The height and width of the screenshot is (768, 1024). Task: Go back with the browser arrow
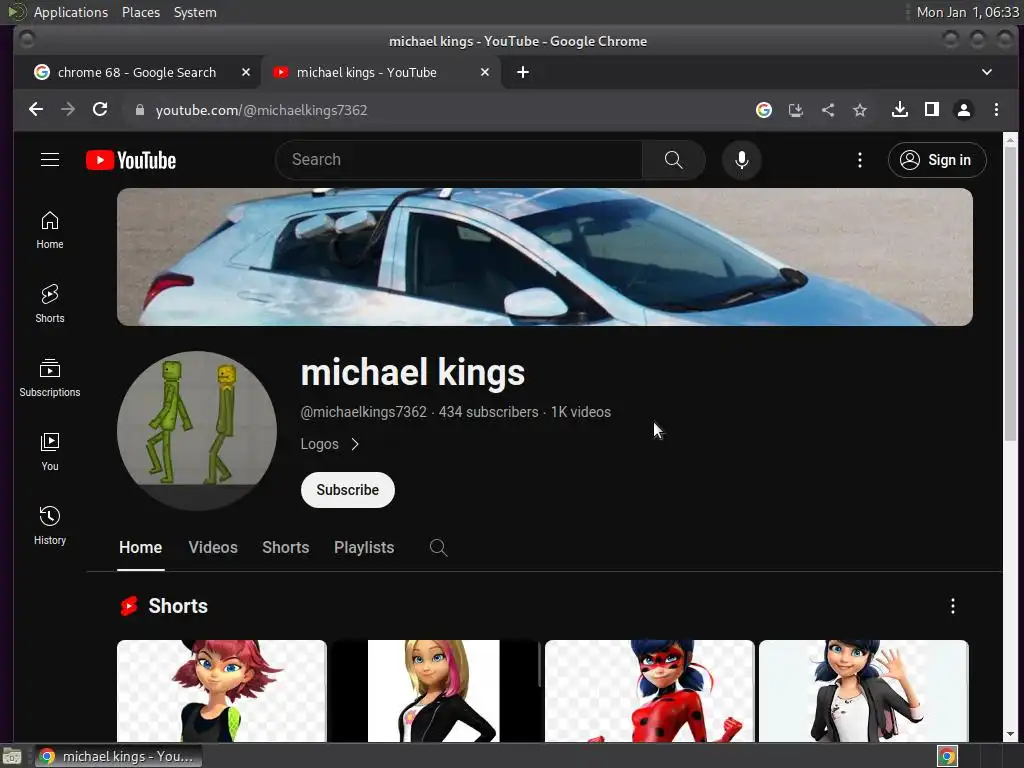(36, 110)
